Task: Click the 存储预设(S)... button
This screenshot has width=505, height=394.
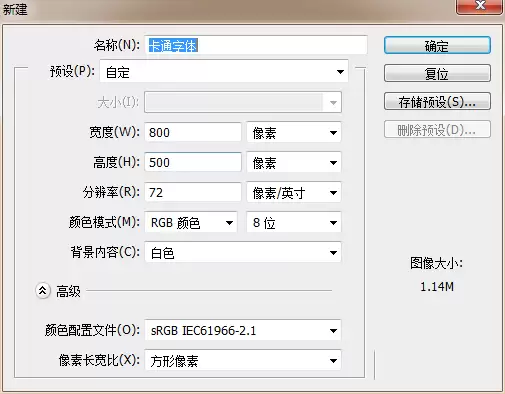Action: [x=437, y=101]
